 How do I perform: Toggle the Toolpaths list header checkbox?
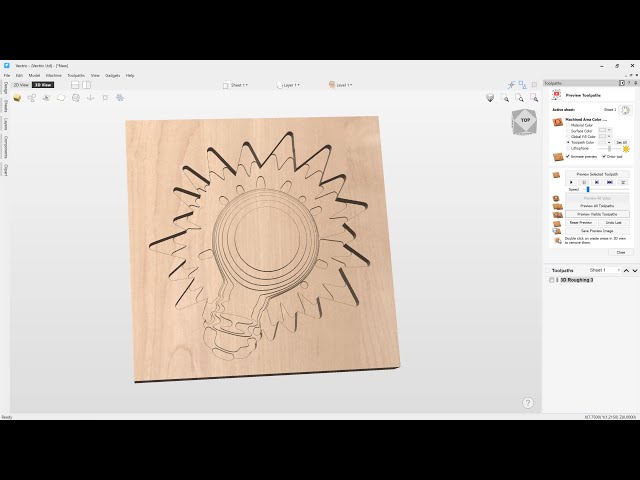(x=547, y=271)
